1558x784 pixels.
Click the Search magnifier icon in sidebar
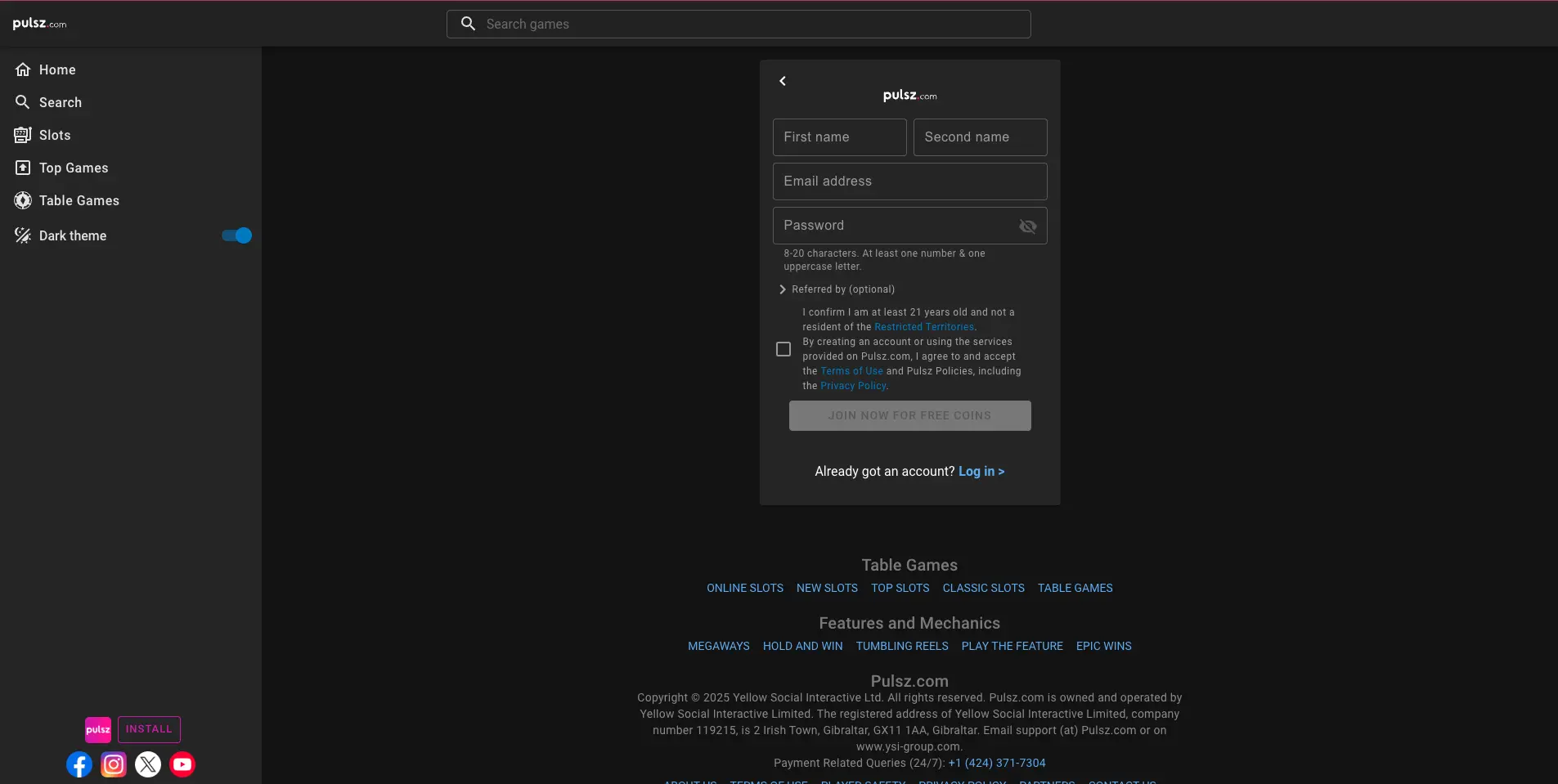click(23, 102)
